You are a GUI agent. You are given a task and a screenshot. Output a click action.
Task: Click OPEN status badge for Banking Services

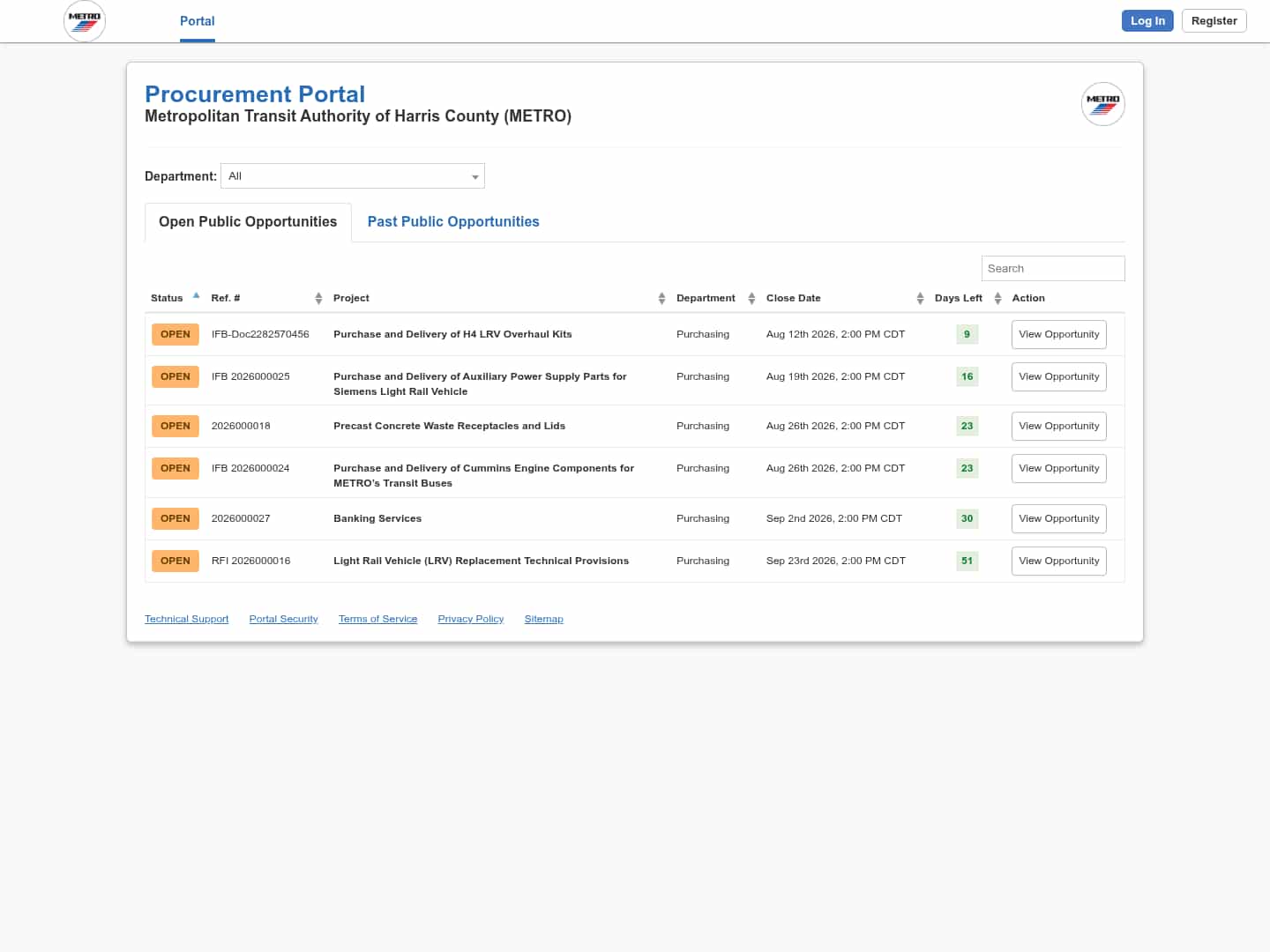[x=176, y=519]
